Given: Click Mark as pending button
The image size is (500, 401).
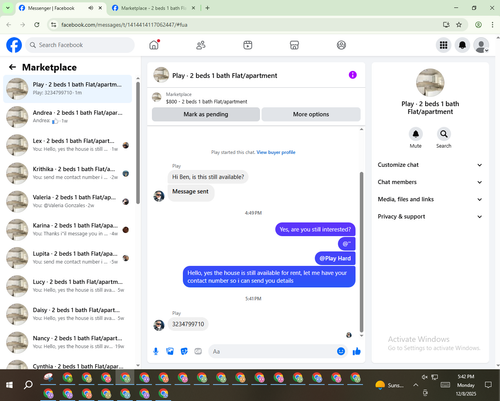Looking at the screenshot, I should point(206,114).
